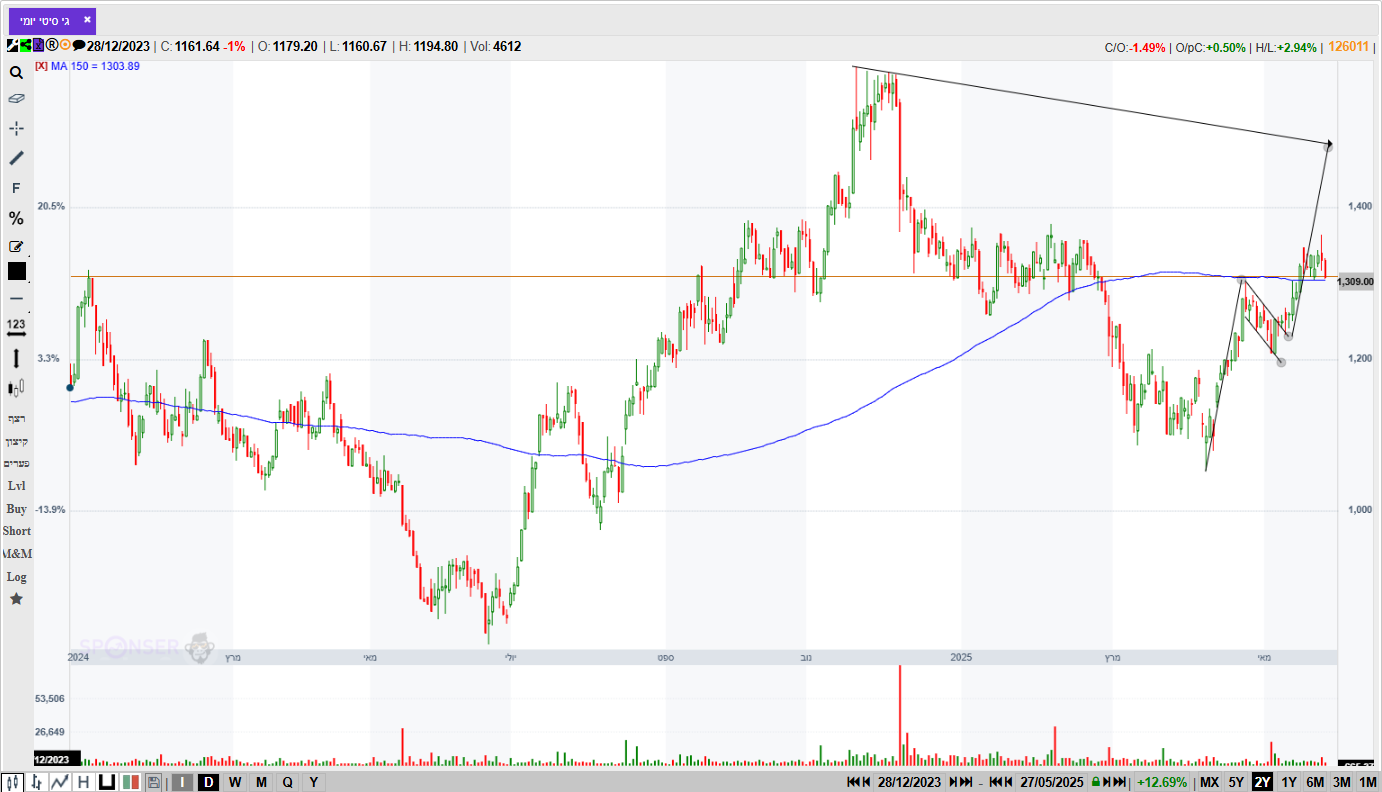Image resolution: width=1382 pixels, height=792 pixels.
Task: Set chart range to 3M
Action: point(1342,782)
